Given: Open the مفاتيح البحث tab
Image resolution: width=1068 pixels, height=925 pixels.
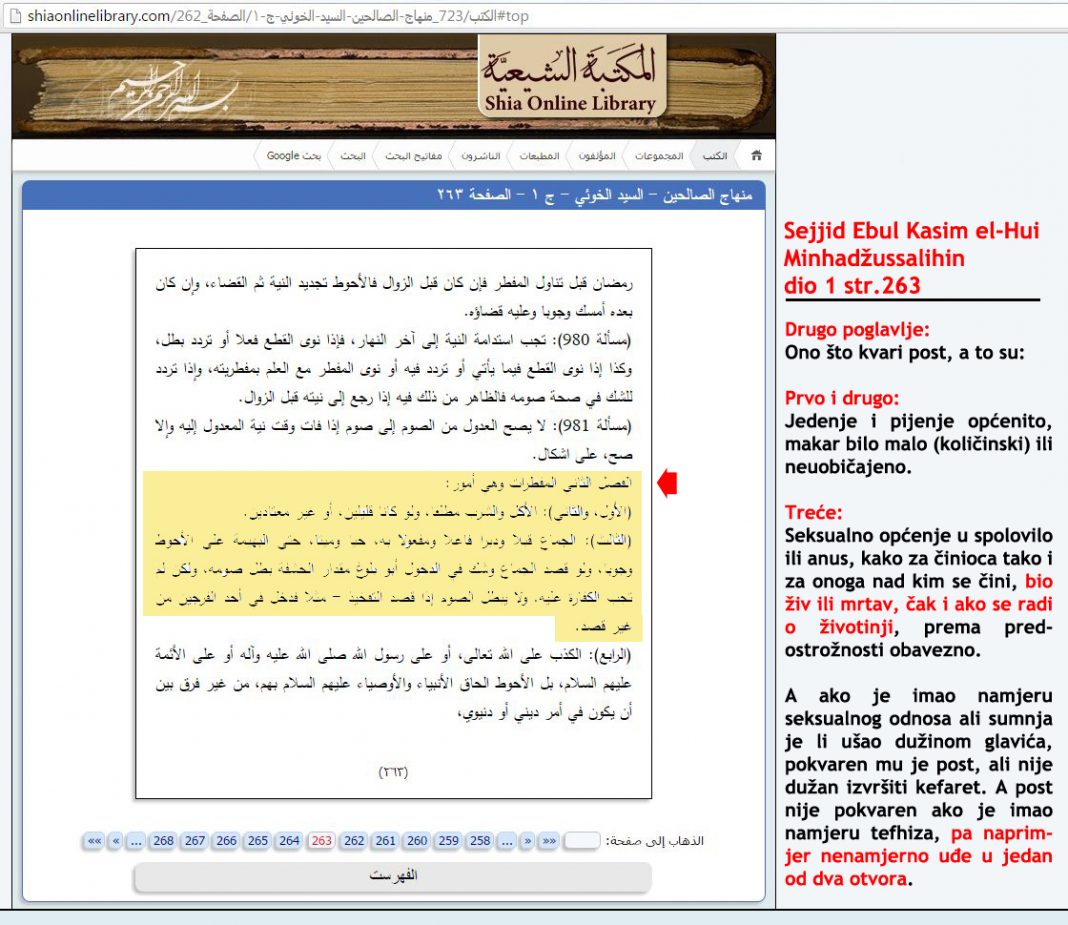Looking at the screenshot, I should coord(413,155).
